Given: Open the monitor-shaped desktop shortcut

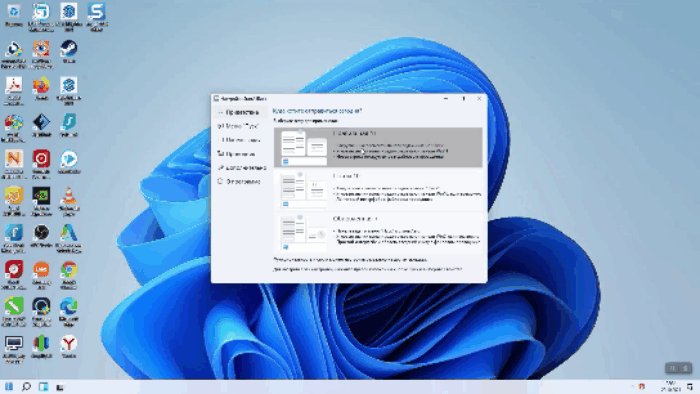Looking at the screenshot, I should coord(13,349).
